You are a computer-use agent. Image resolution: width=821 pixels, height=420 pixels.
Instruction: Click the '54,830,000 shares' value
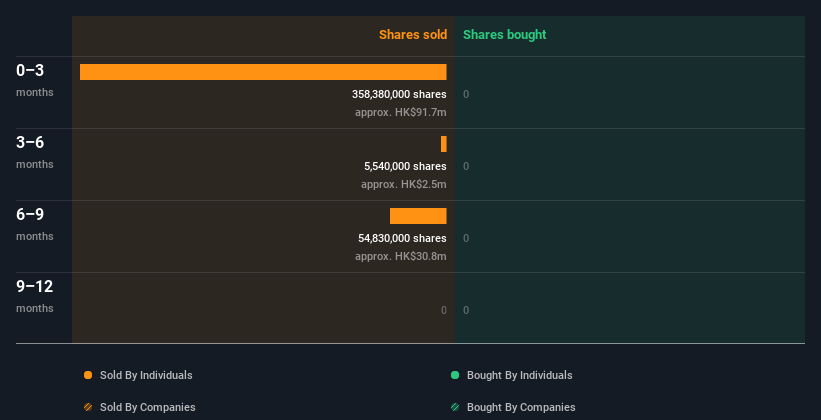[402, 238]
